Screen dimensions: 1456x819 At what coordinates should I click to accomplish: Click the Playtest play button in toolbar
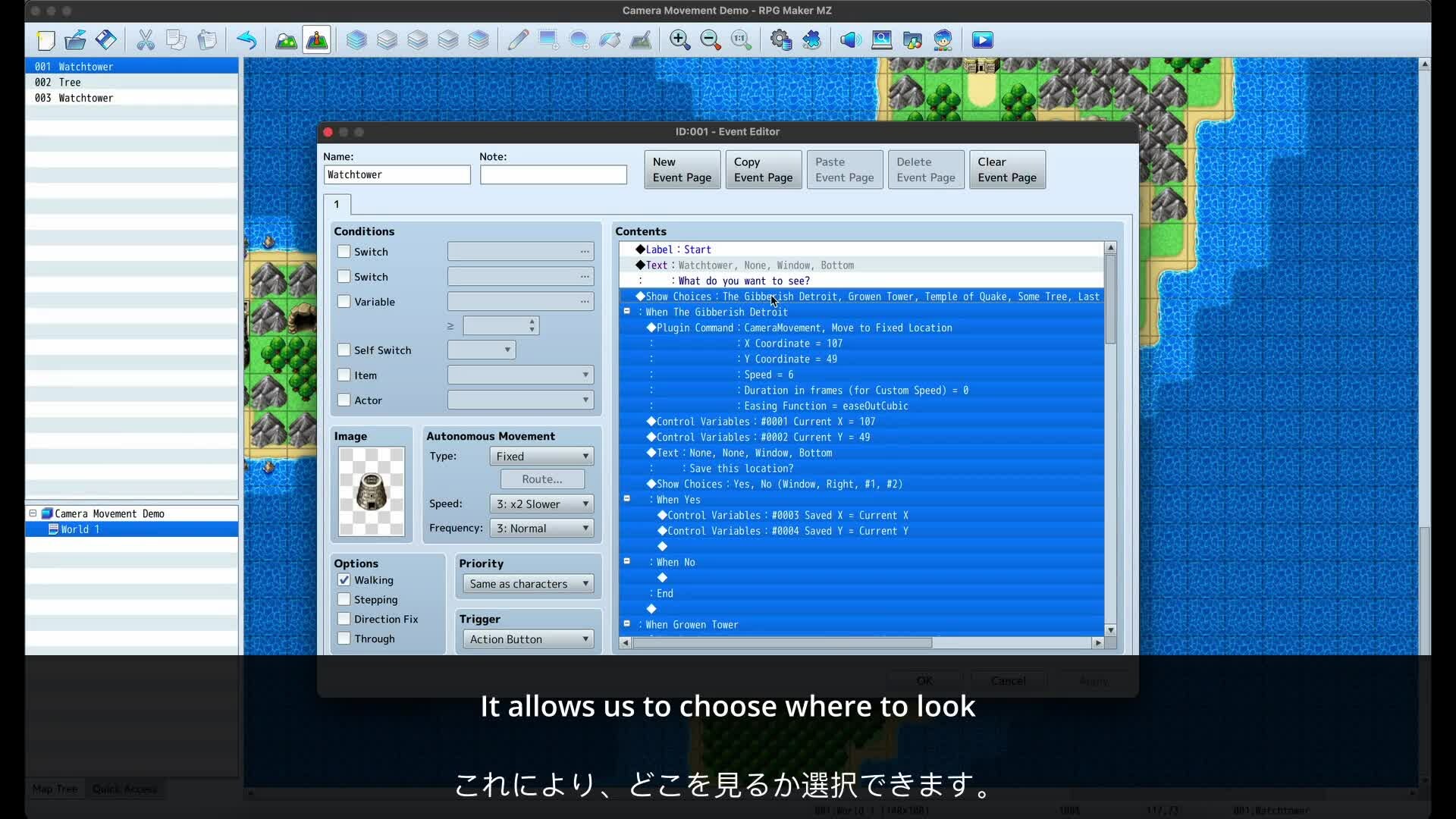982,40
